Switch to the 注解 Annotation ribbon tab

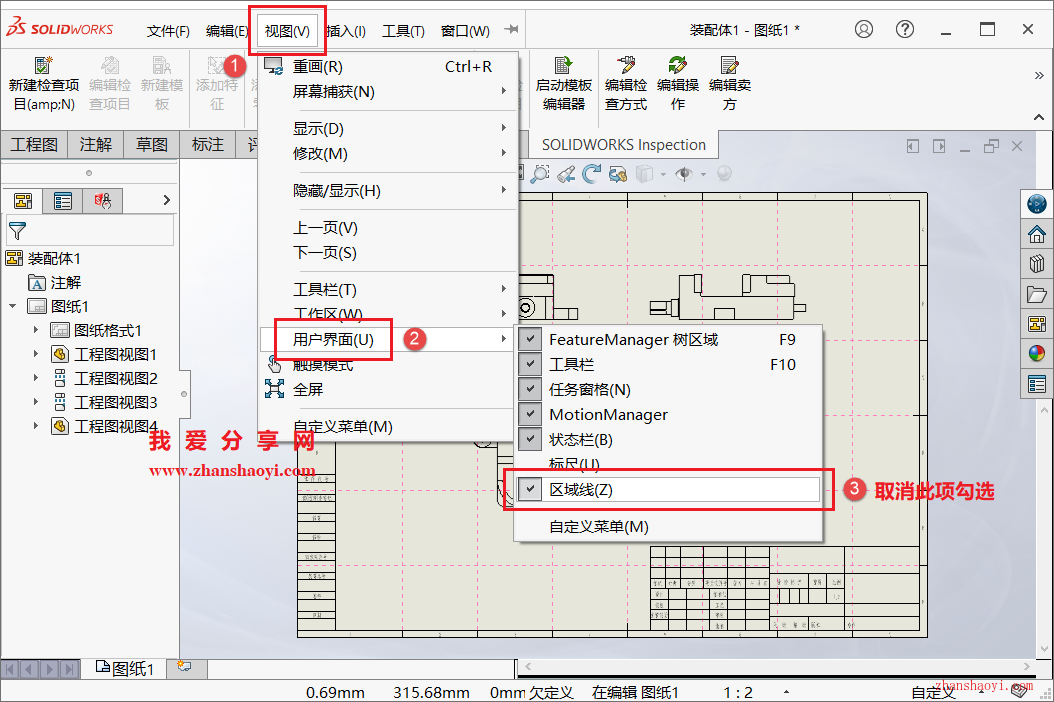[x=95, y=145]
